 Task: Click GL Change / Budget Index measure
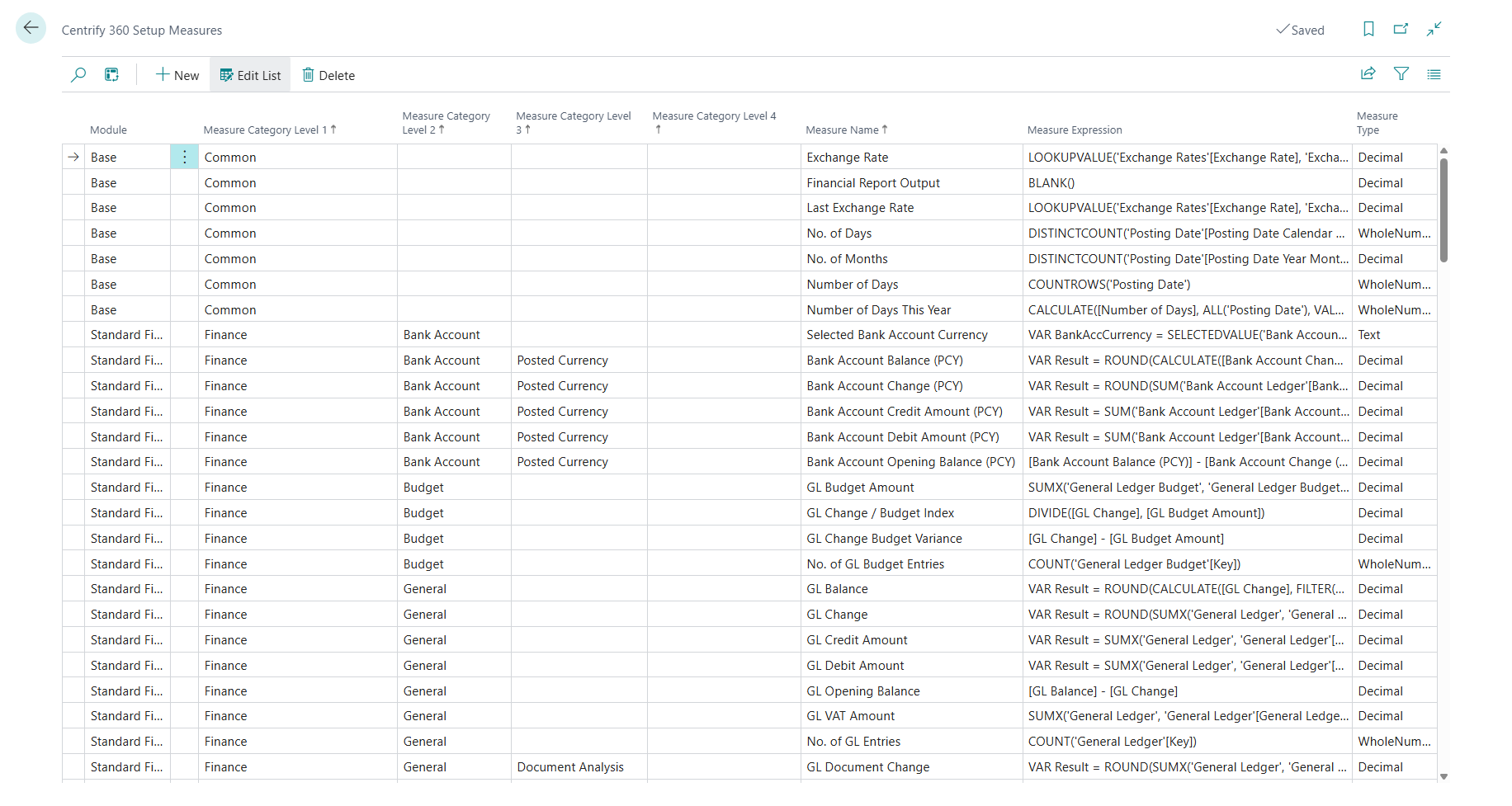(x=912, y=513)
